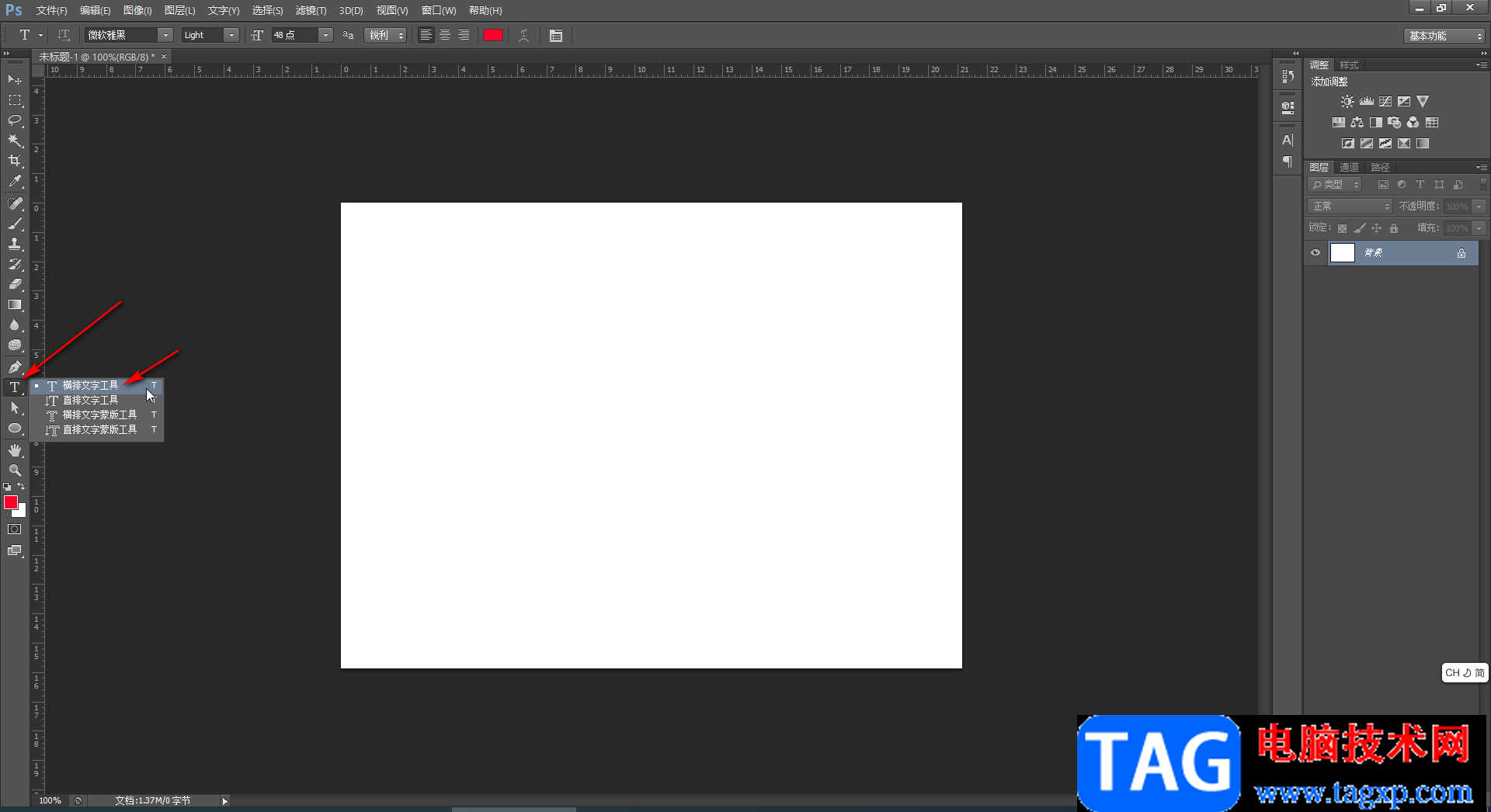Add a Brightness/Contrast adjustment
This screenshot has width=1491, height=812.
(x=1347, y=102)
